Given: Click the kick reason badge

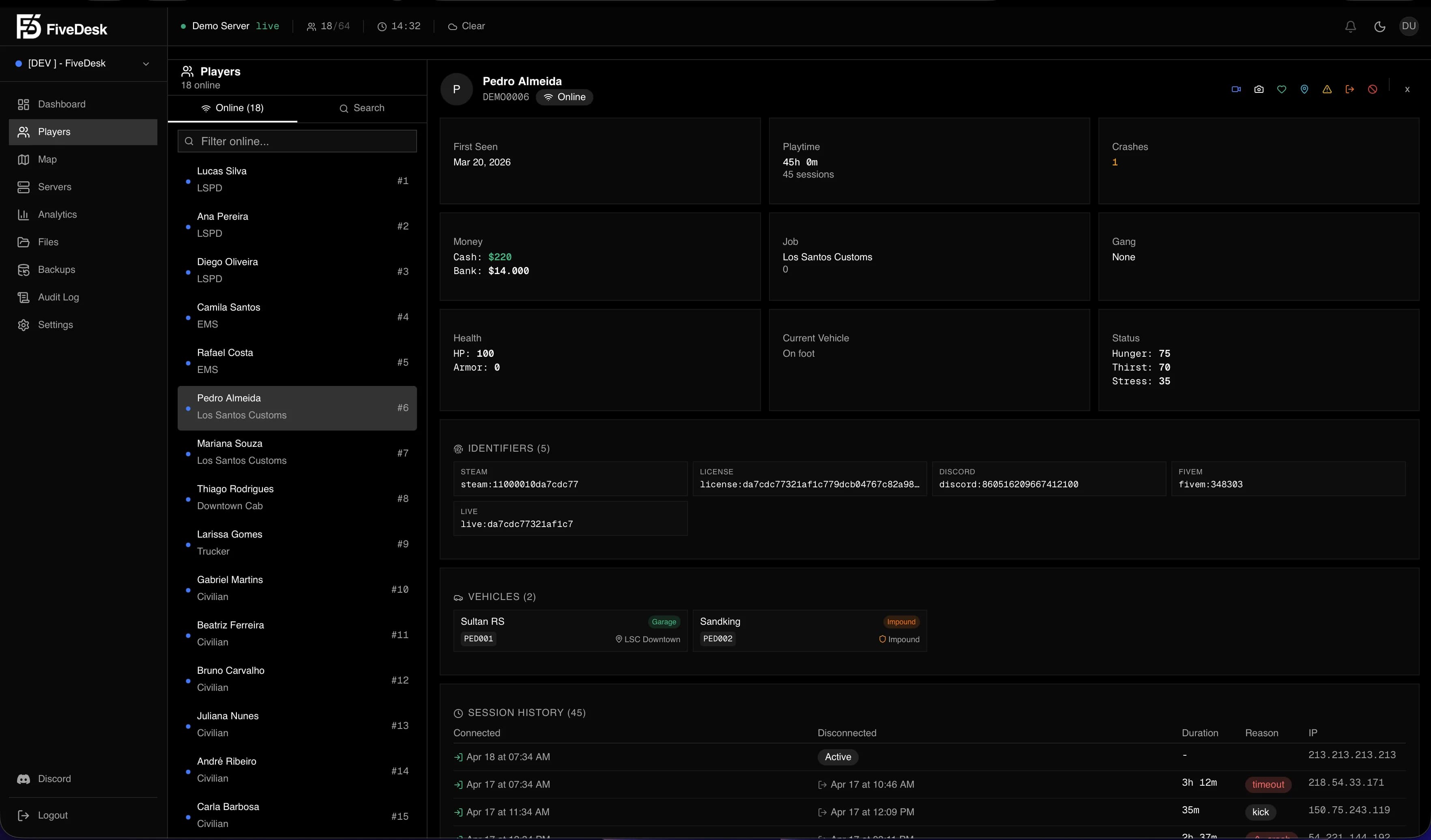Looking at the screenshot, I should point(1260,812).
